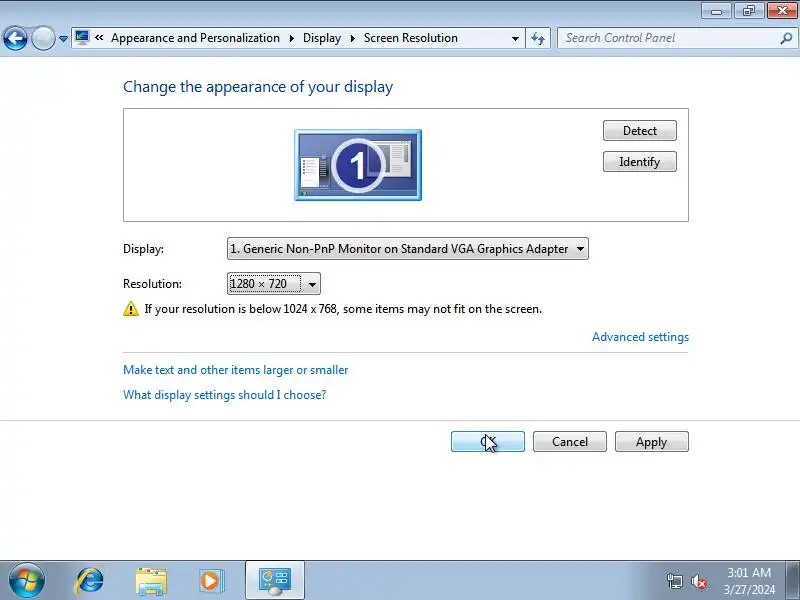Click the Control Panel icon in address bar
Screen dimensions: 800x600
point(82,38)
